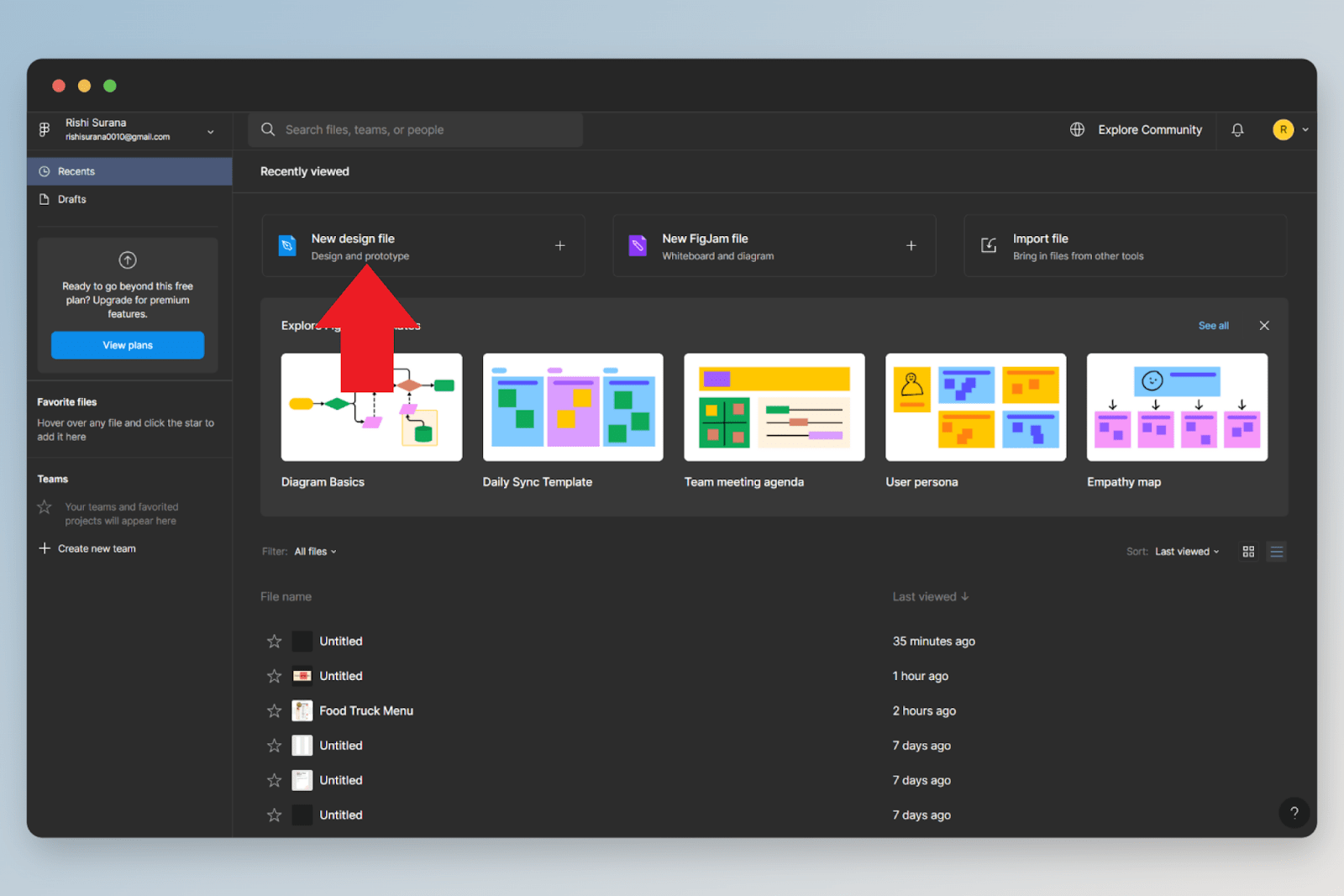The height and width of the screenshot is (896, 1344).
Task: Open the Last viewed sort dropdown
Action: click(1186, 551)
